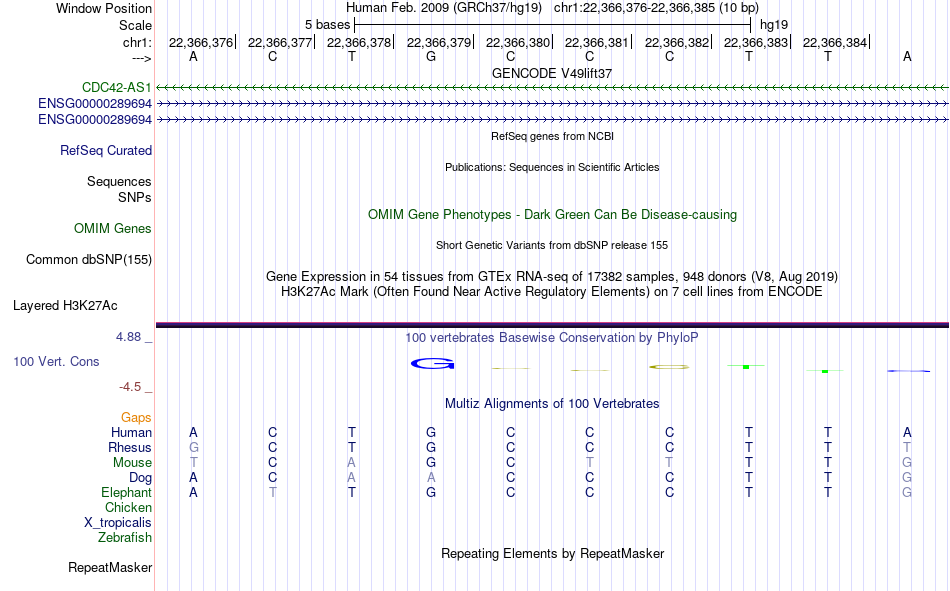
Task: Select the Mouse alignment row label
Action: point(132,462)
